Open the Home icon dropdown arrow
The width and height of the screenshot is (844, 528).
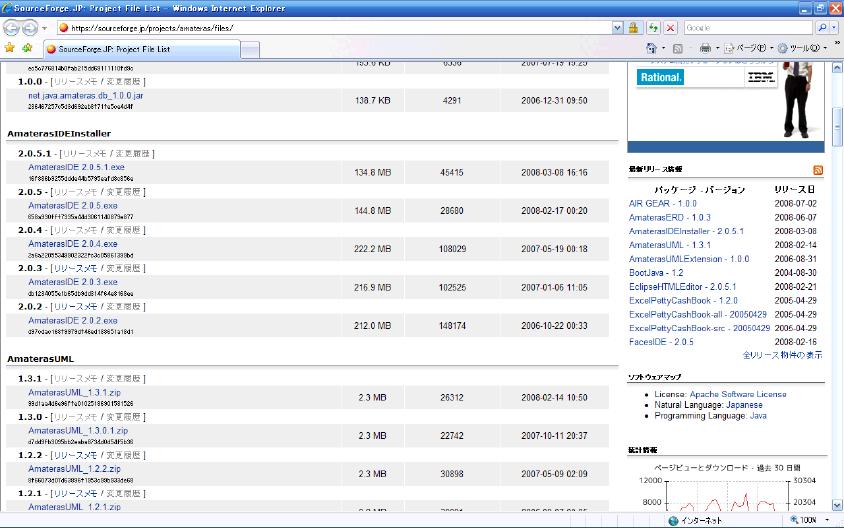663,48
